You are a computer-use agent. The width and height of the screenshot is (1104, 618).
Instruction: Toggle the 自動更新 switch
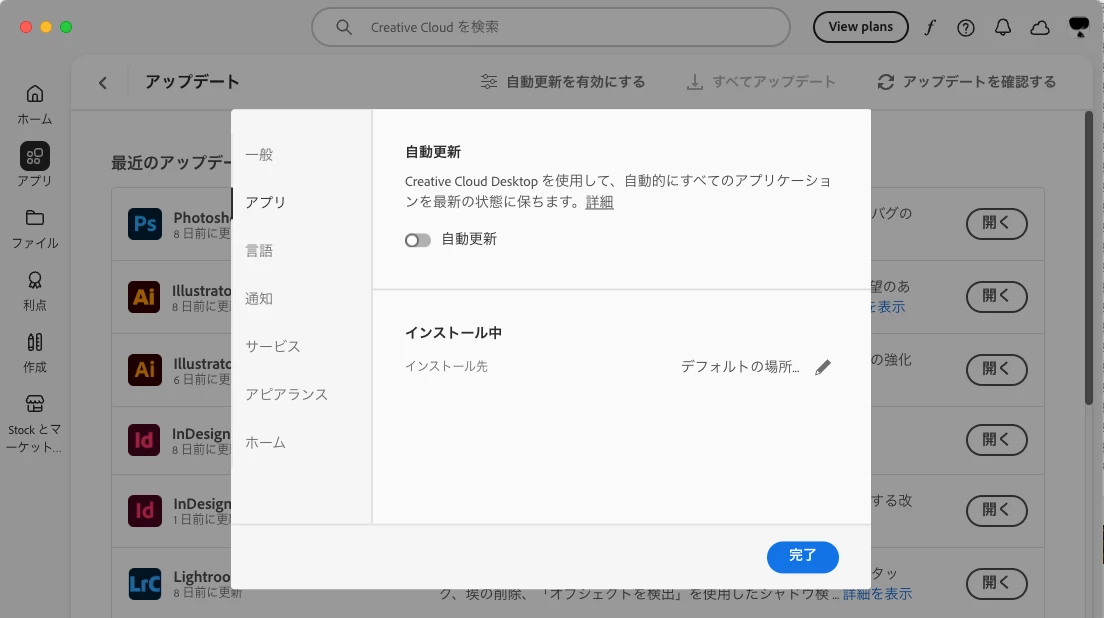click(x=418, y=241)
